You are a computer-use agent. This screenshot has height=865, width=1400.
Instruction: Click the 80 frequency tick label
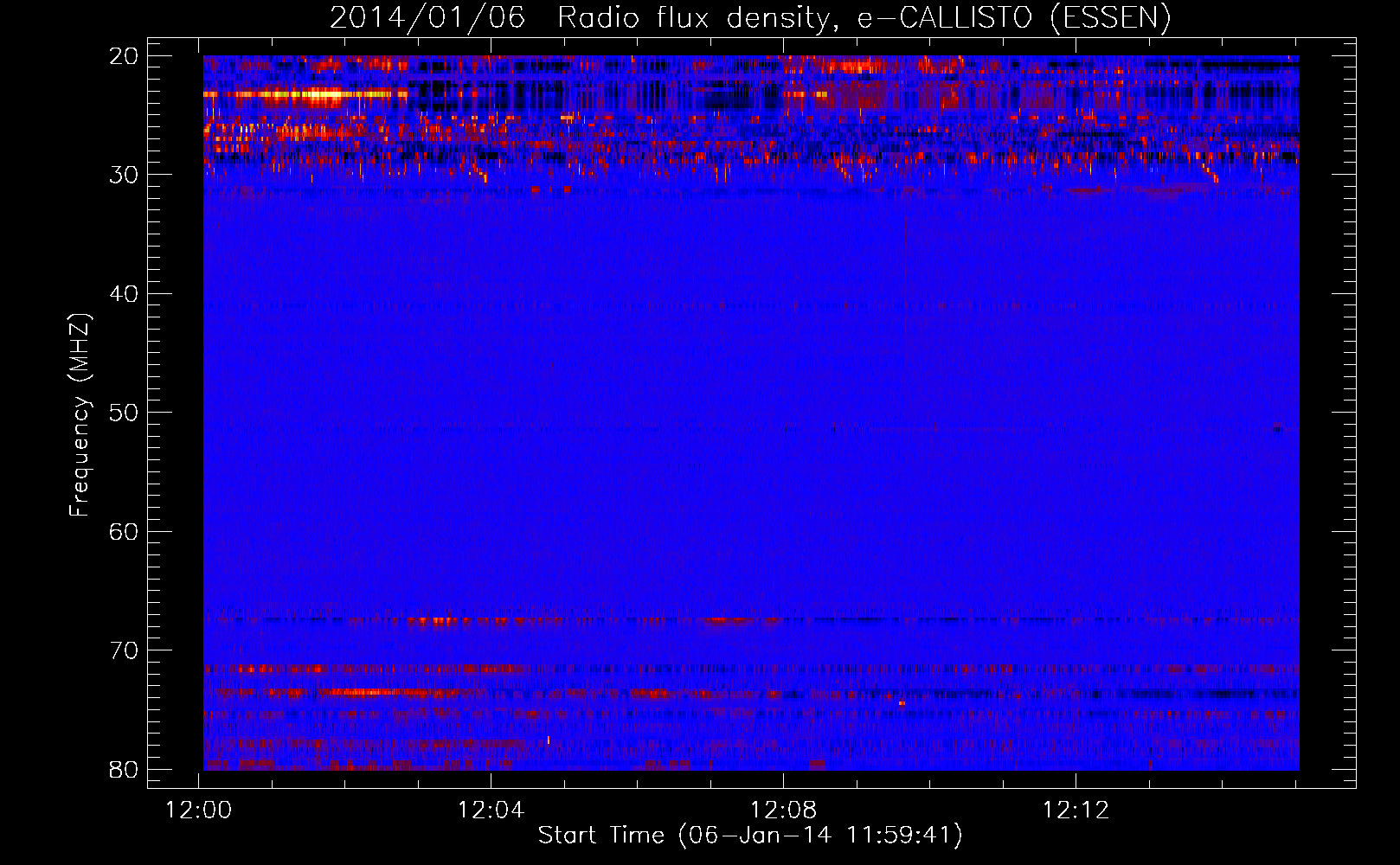[124, 769]
